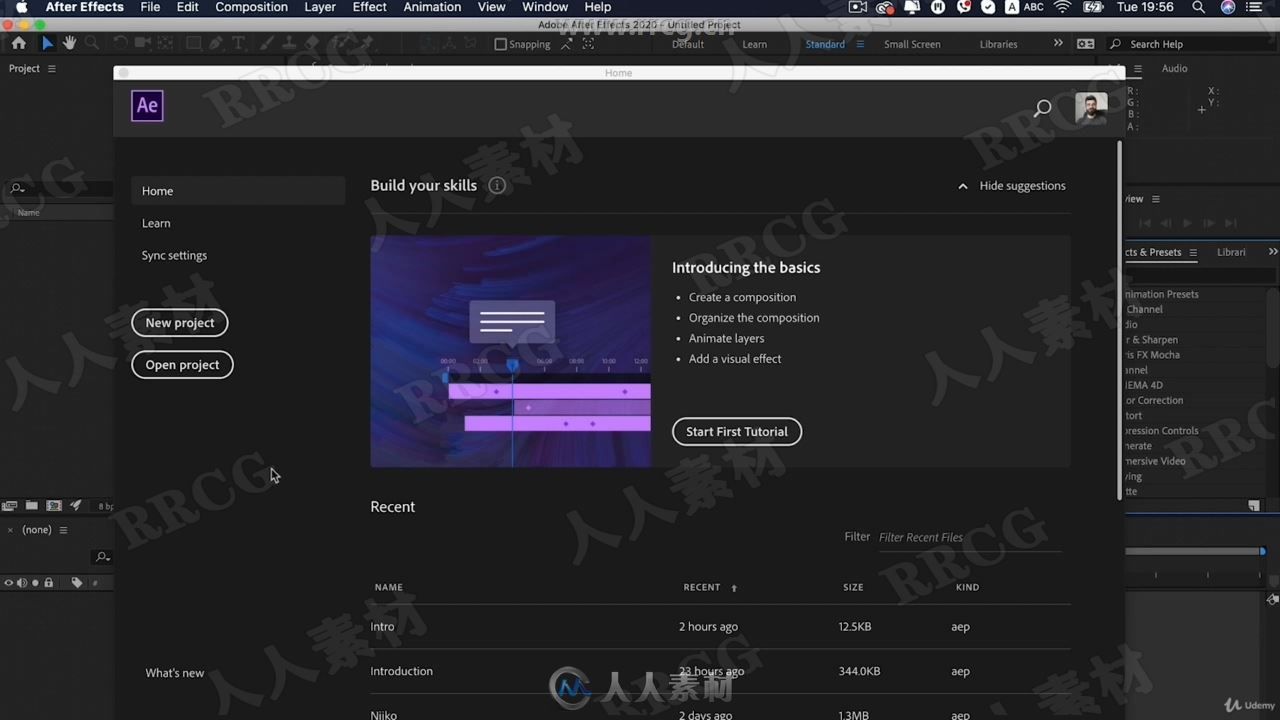Open Sync settings in Home sidebar

[174, 255]
